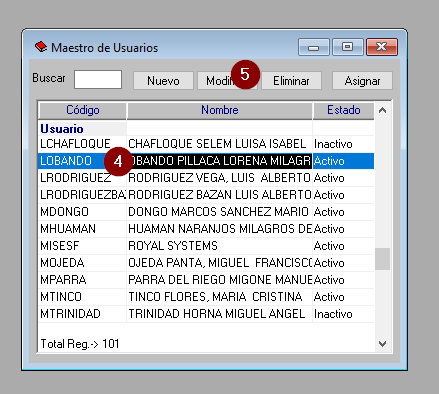Select the MISESF user code
This screenshot has height=394, width=439.
tap(60, 246)
